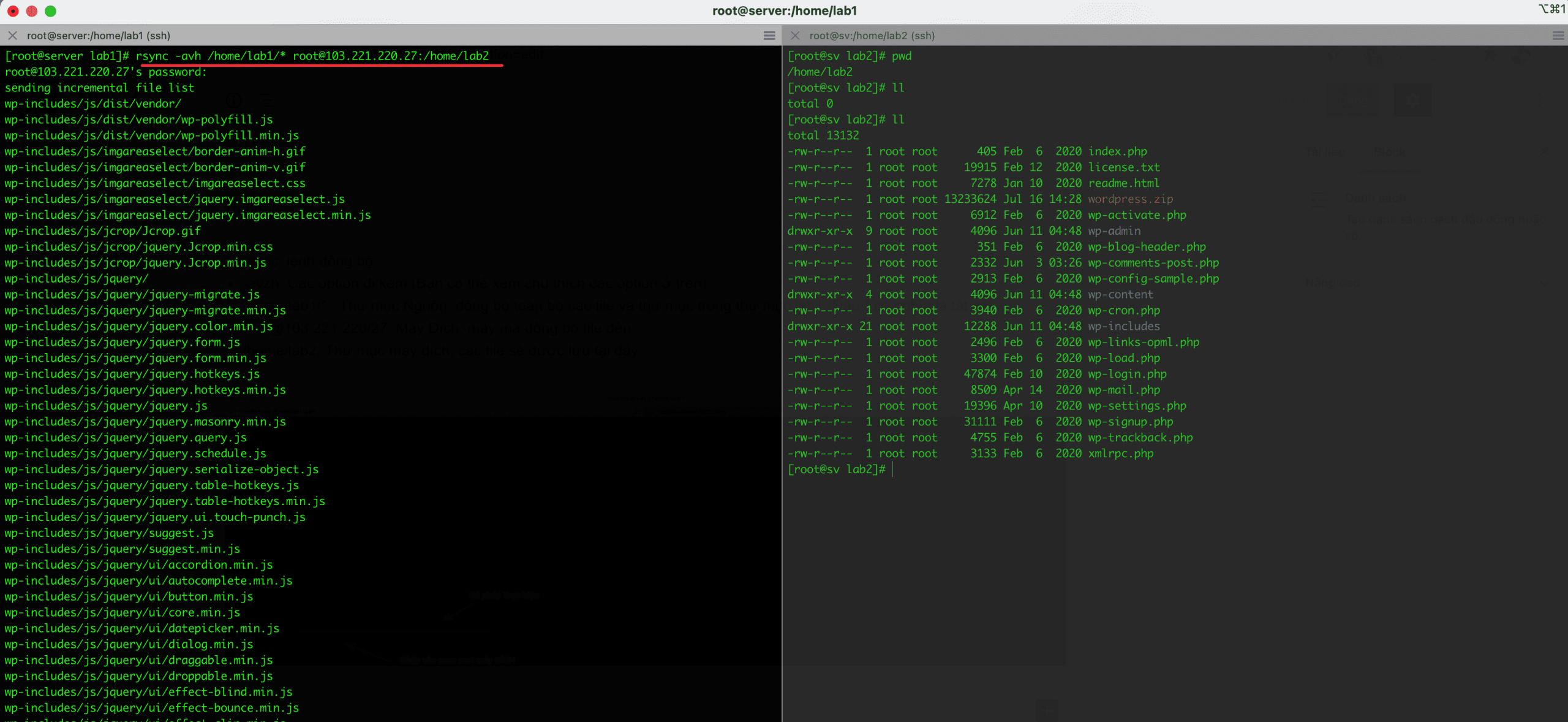Click the pwd command in lab2 pane
The height and width of the screenshot is (722, 1568).
tap(902, 56)
